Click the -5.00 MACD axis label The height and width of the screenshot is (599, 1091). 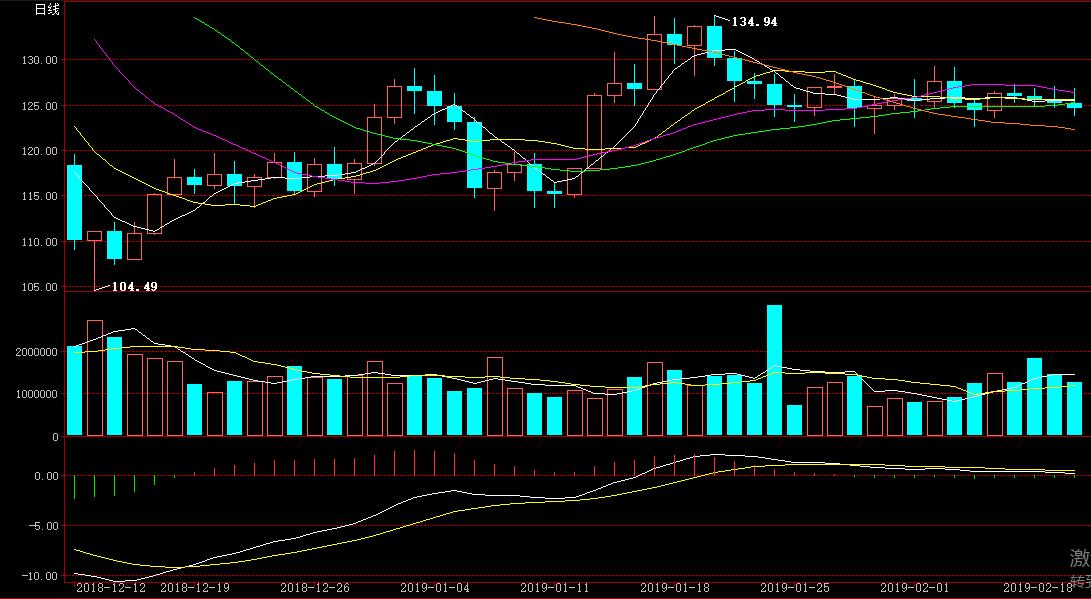pos(42,526)
